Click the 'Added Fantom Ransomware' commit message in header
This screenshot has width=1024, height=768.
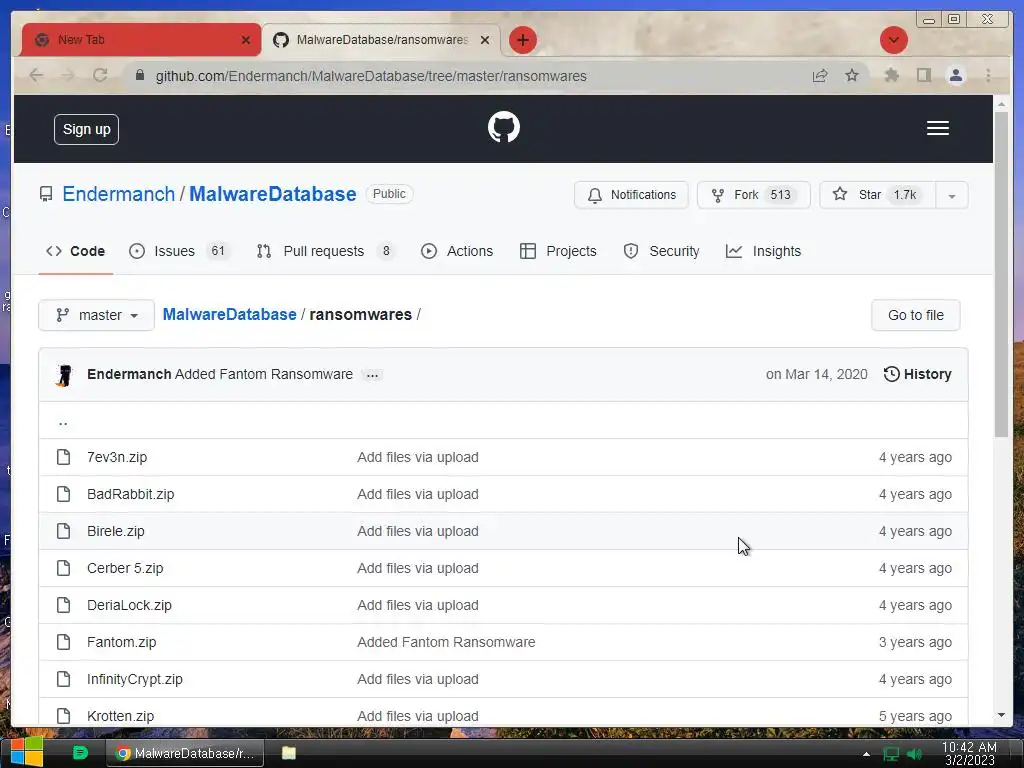click(x=264, y=374)
